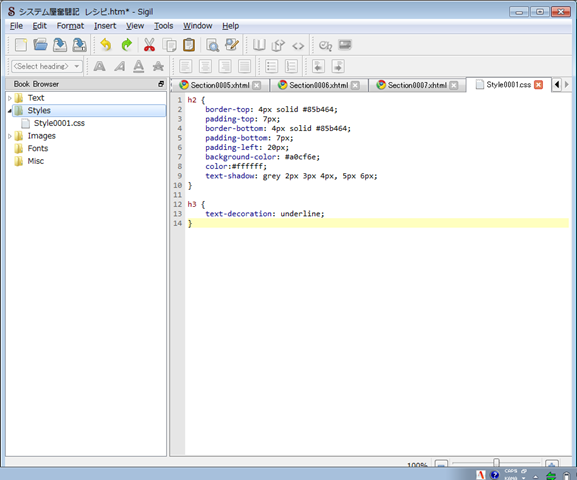Click the background-color line in editor
The width and height of the screenshot is (577, 480).
(262, 157)
